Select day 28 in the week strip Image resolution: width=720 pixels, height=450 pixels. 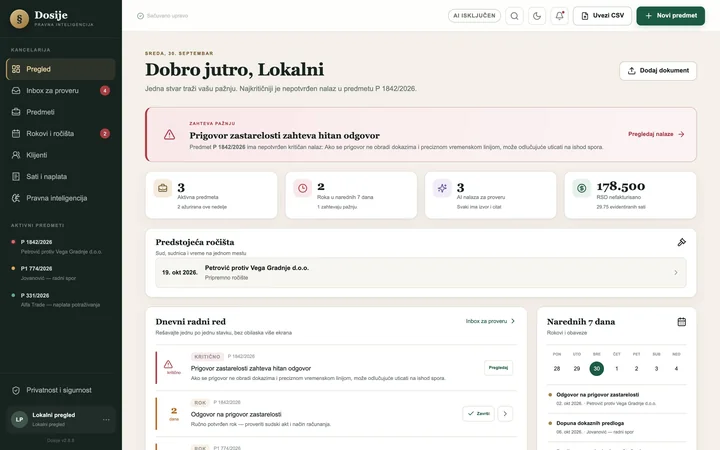[x=557, y=369]
